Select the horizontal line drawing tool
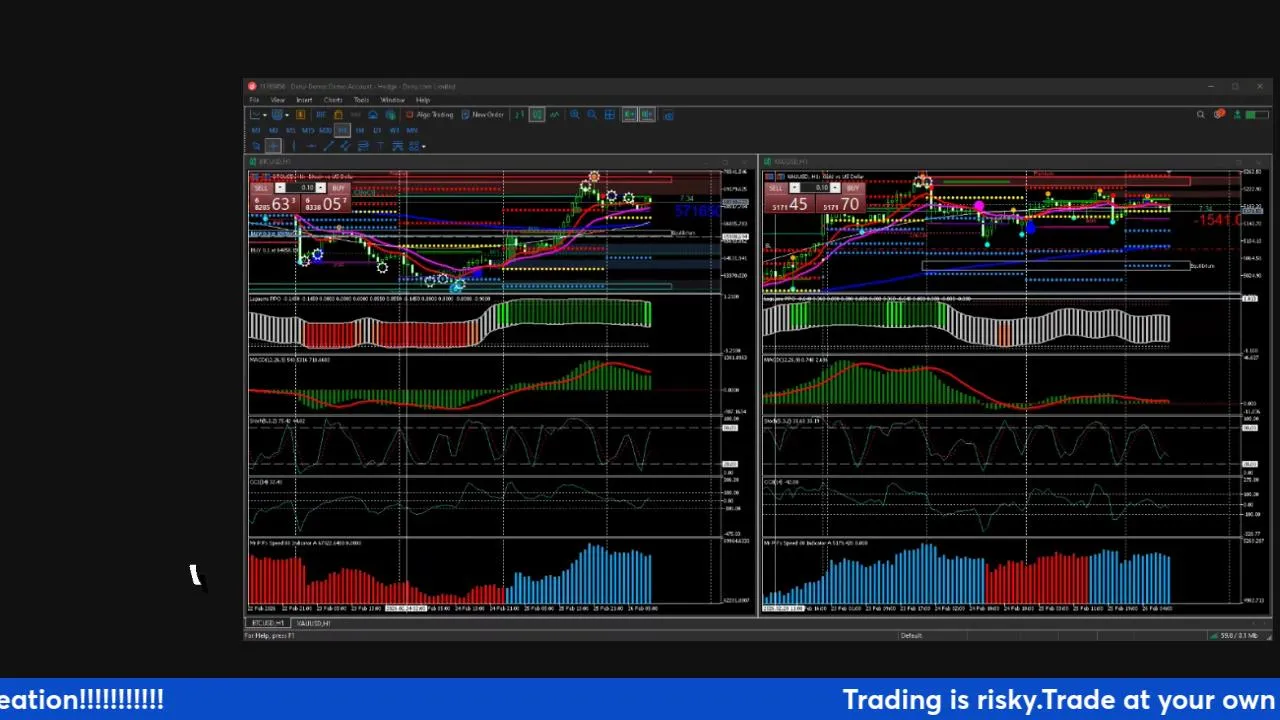This screenshot has width=1280, height=720. tap(311, 146)
